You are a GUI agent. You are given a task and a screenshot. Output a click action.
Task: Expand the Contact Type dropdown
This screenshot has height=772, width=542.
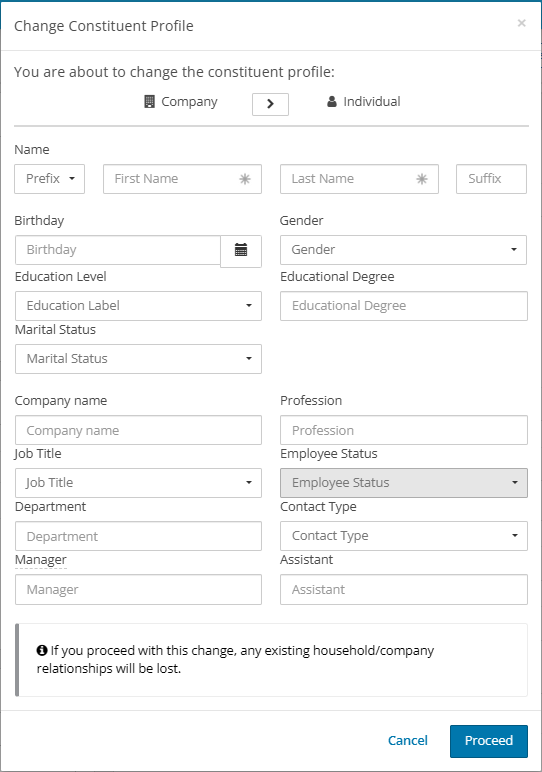[x=404, y=536]
